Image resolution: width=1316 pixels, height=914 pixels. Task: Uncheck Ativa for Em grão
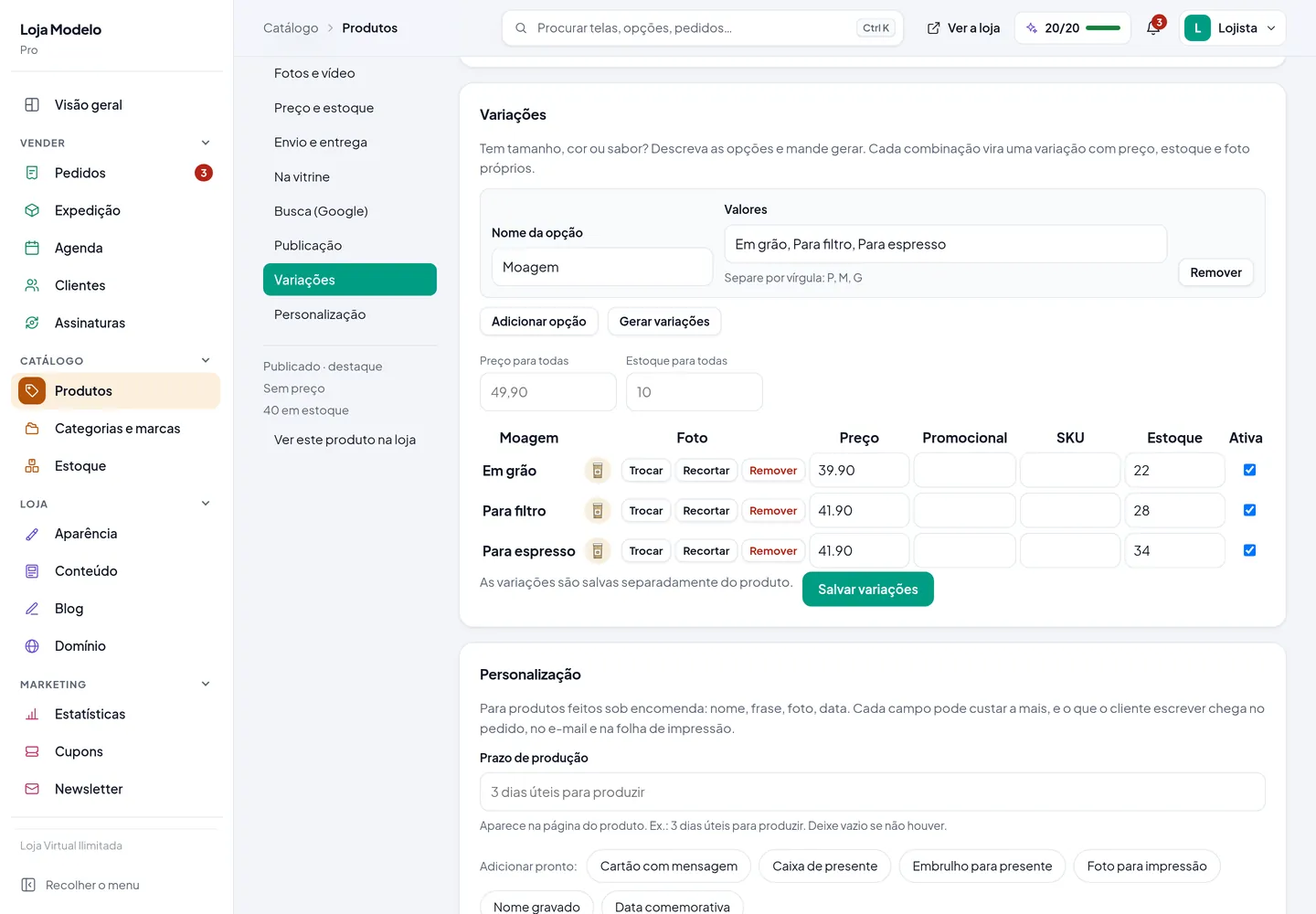point(1249,470)
